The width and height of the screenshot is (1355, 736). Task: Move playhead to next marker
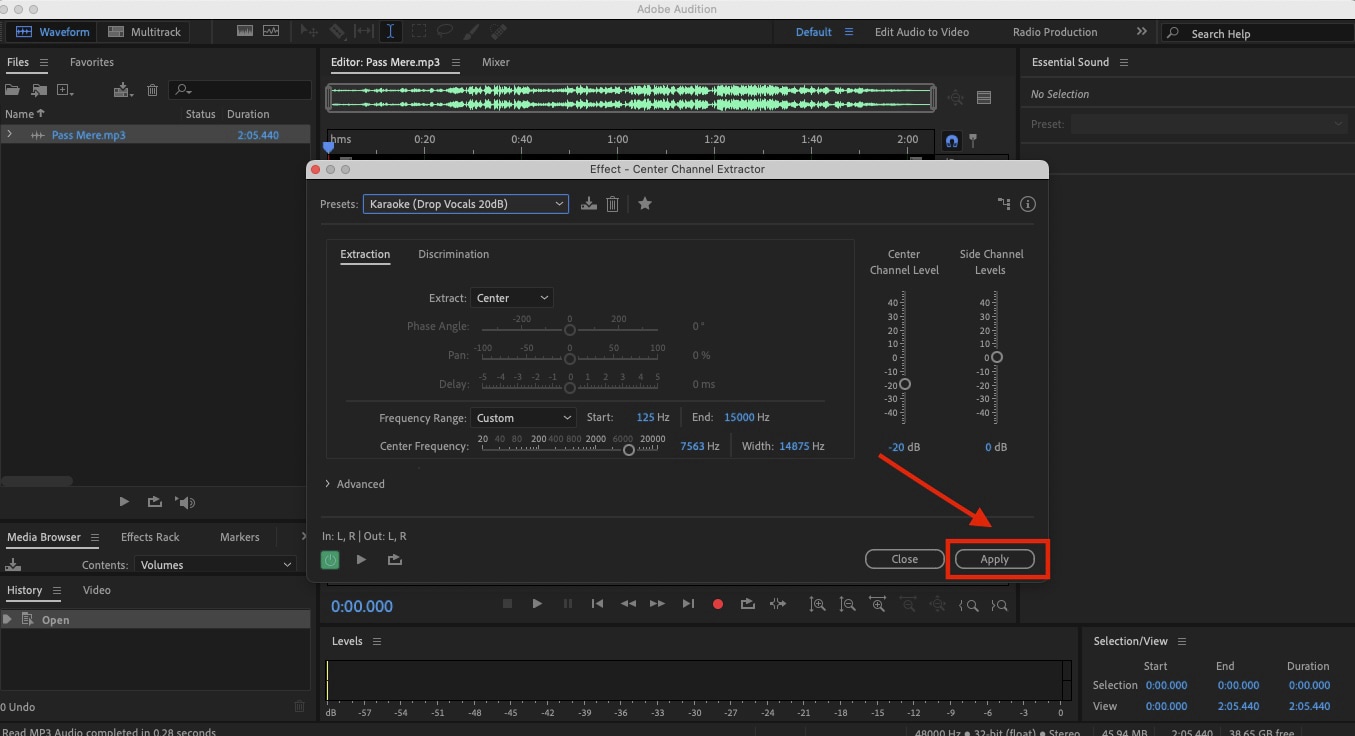click(688, 604)
